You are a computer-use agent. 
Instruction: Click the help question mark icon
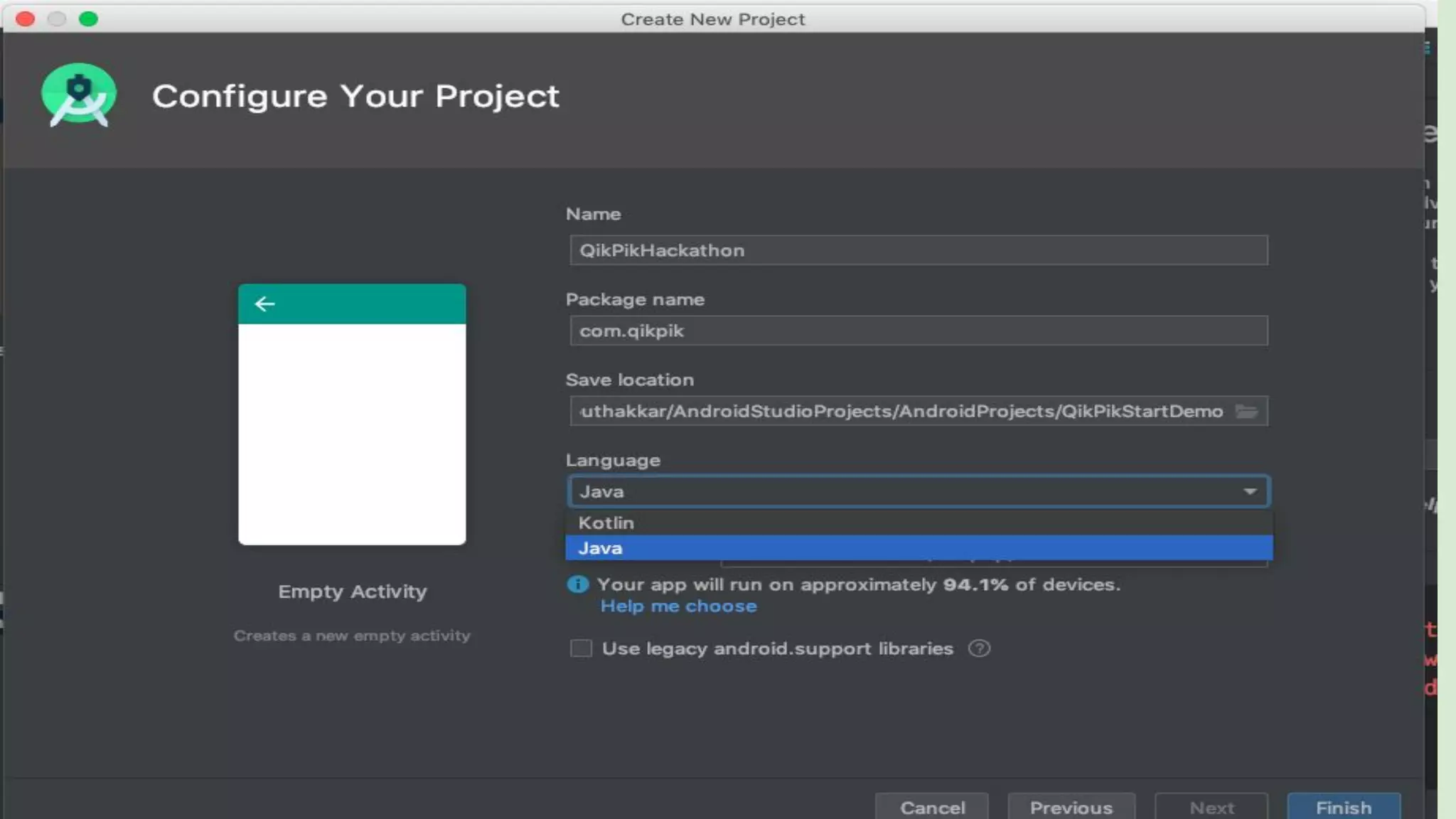coord(979,648)
